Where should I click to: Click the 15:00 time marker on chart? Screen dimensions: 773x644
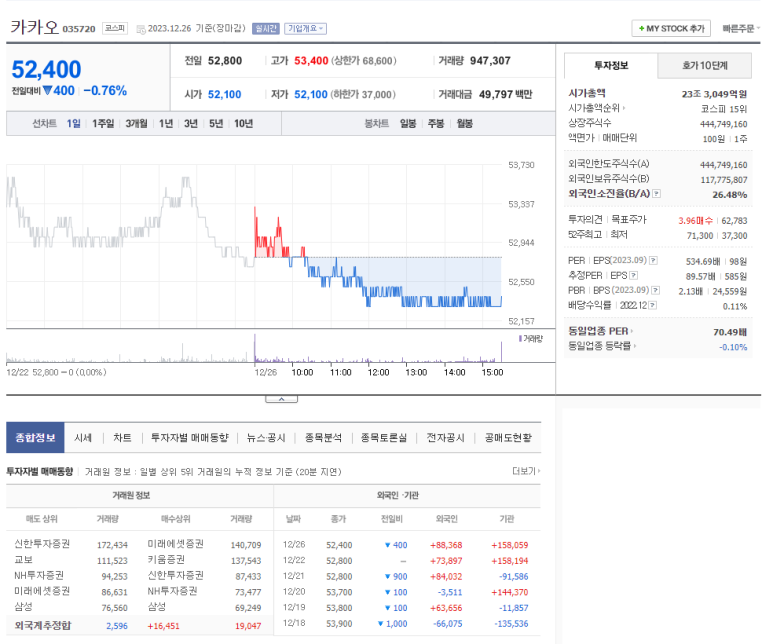492,372
